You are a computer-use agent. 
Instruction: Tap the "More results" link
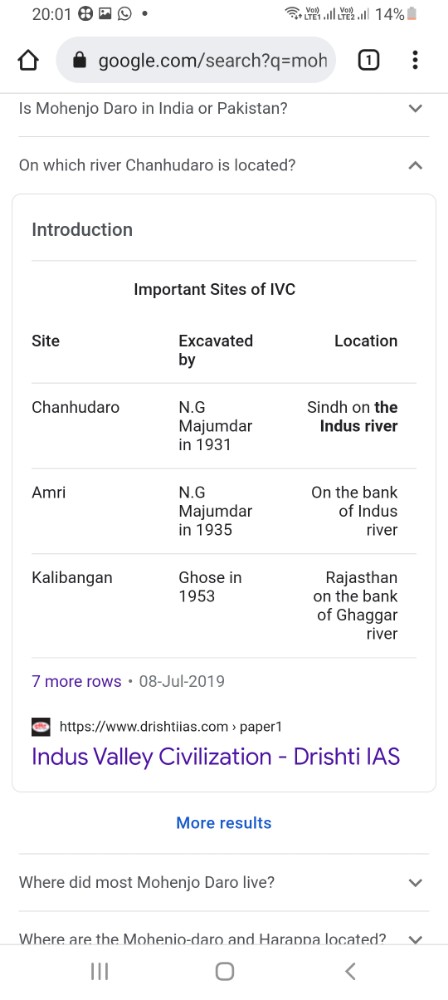click(x=224, y=823)
